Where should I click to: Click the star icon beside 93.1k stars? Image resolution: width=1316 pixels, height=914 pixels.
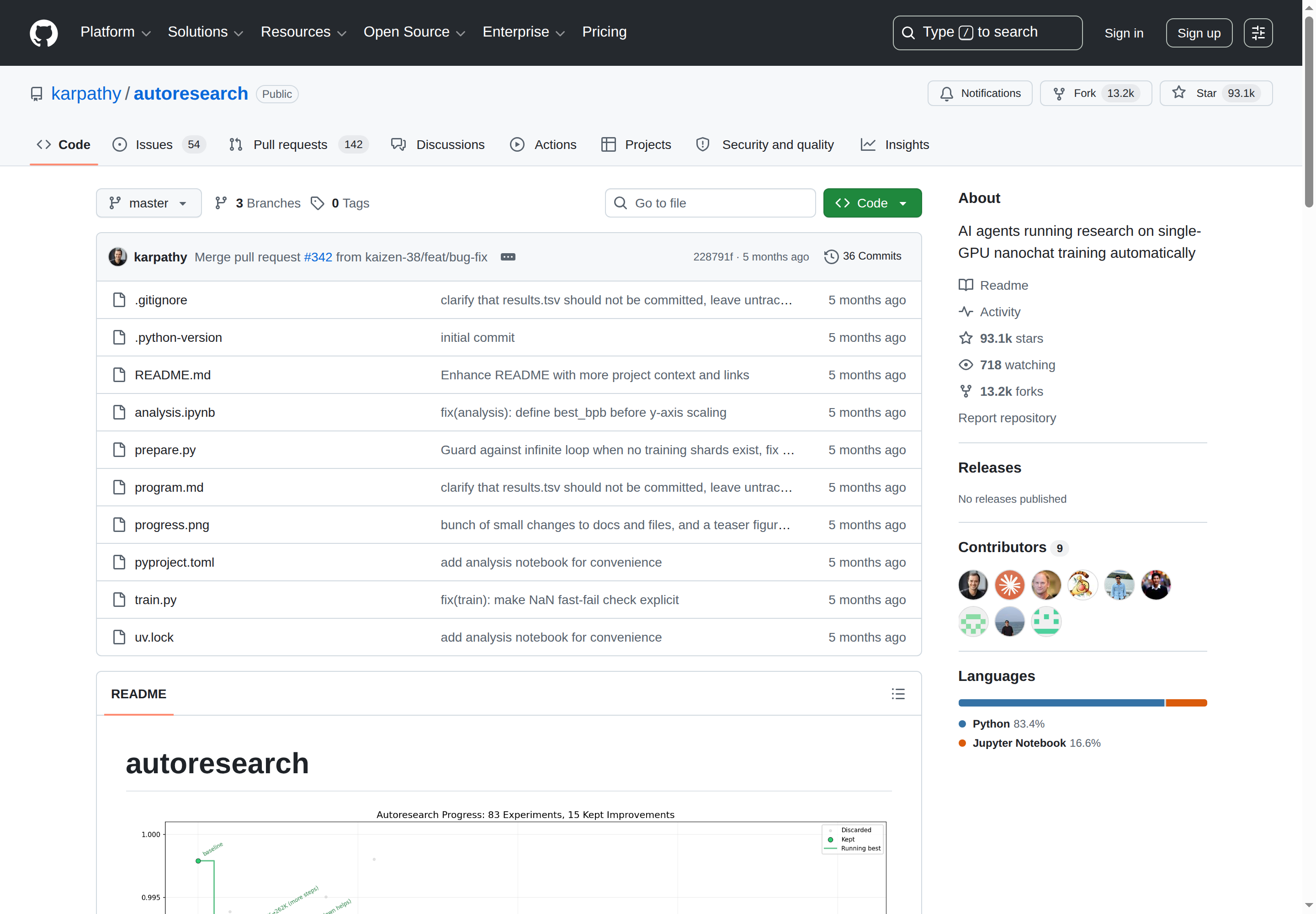point(966,338)
